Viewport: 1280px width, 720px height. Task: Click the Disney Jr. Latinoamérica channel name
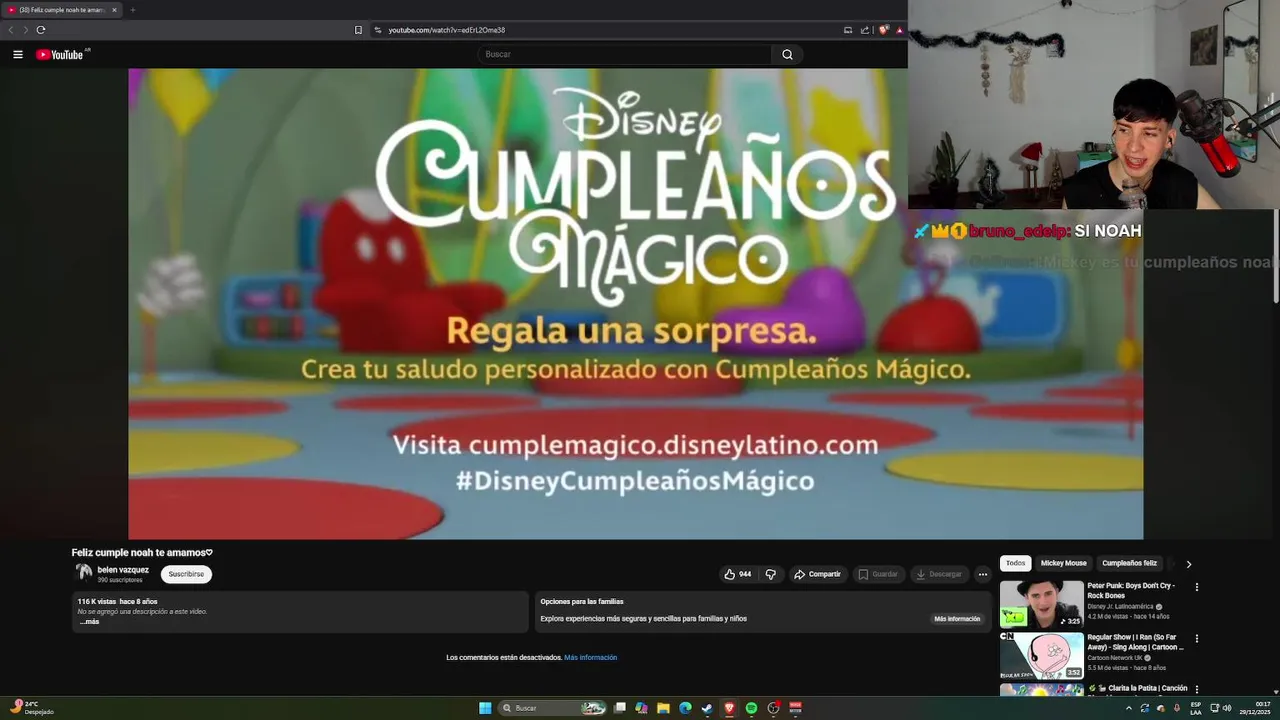click(1121, 607)
